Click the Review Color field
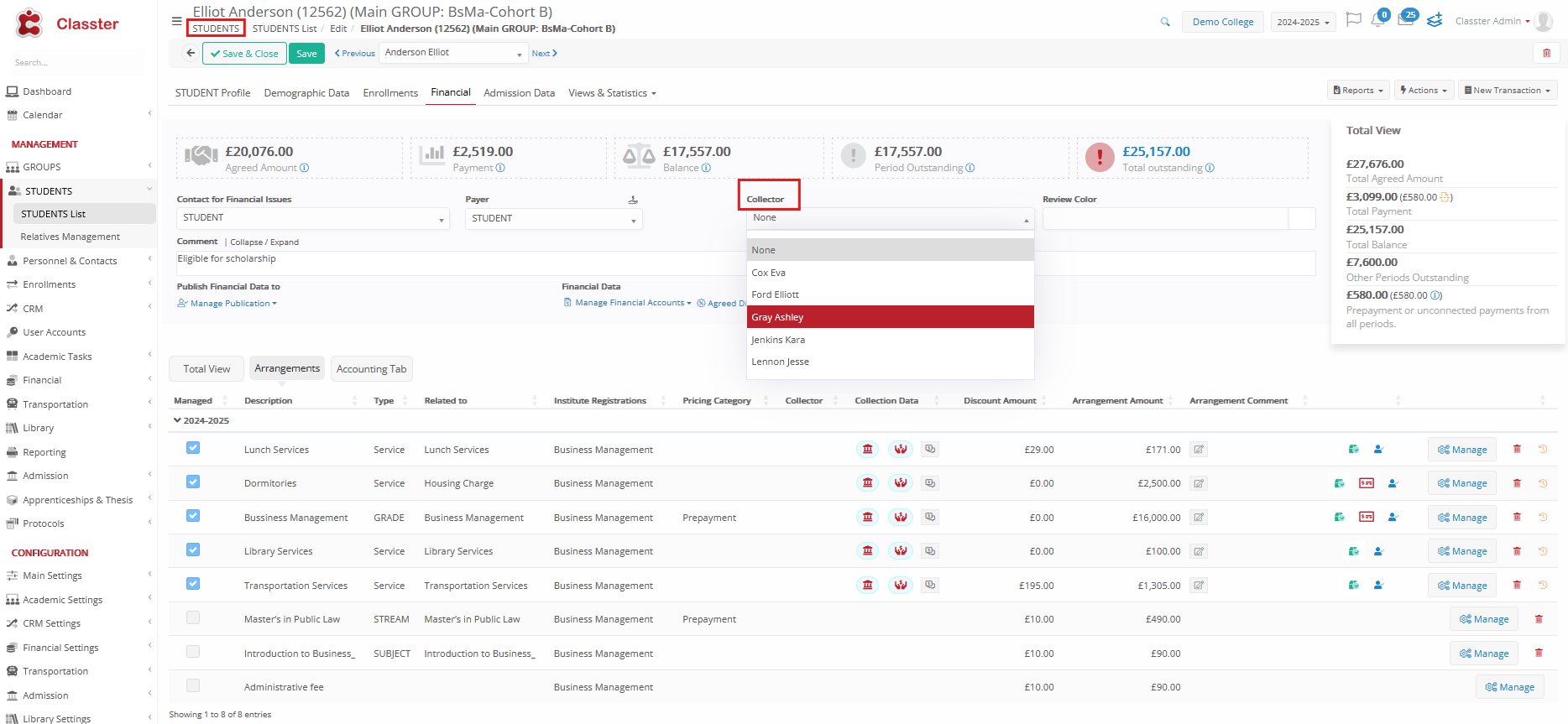This screenshot has height=724, width=1568. tap(1165, 219)
